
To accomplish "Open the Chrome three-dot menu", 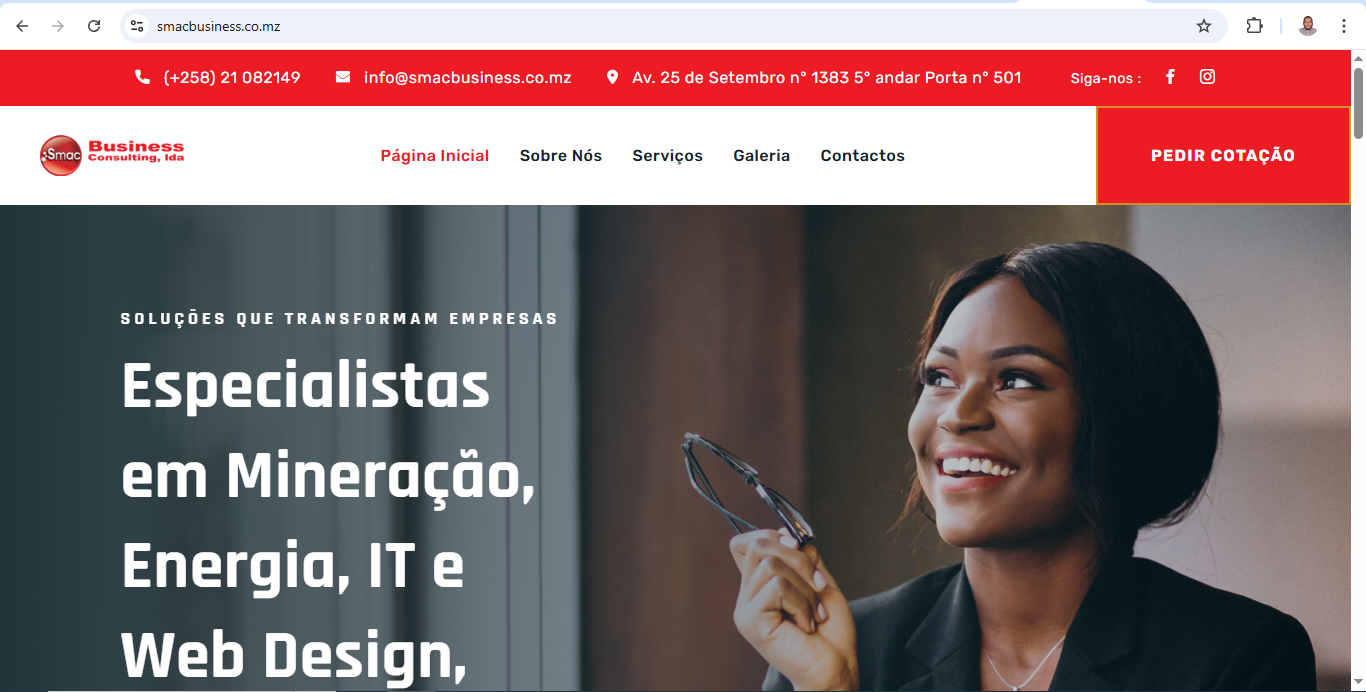I will 1344,26.
